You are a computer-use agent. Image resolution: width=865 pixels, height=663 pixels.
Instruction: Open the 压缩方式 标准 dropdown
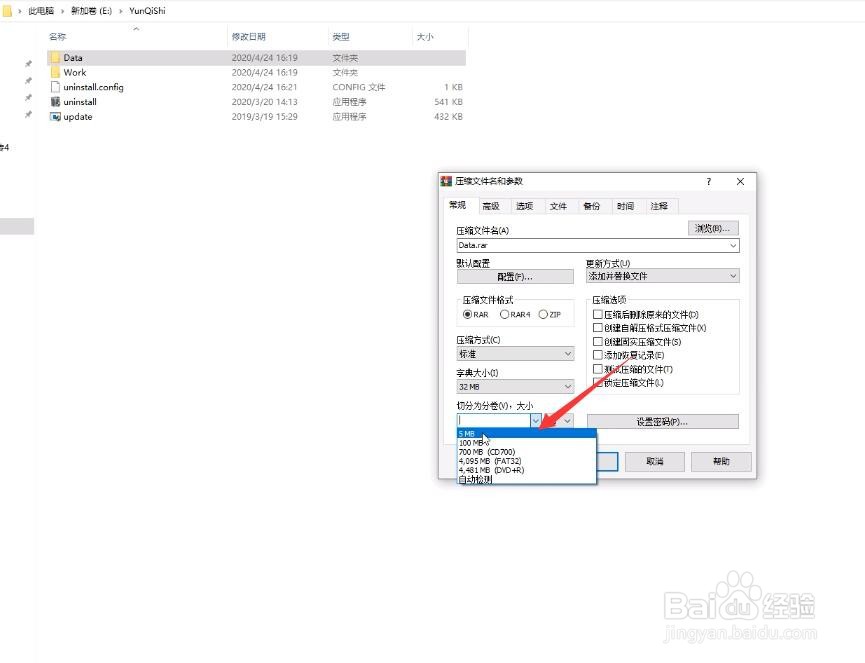pyautogui.click(x=515, y=354)
